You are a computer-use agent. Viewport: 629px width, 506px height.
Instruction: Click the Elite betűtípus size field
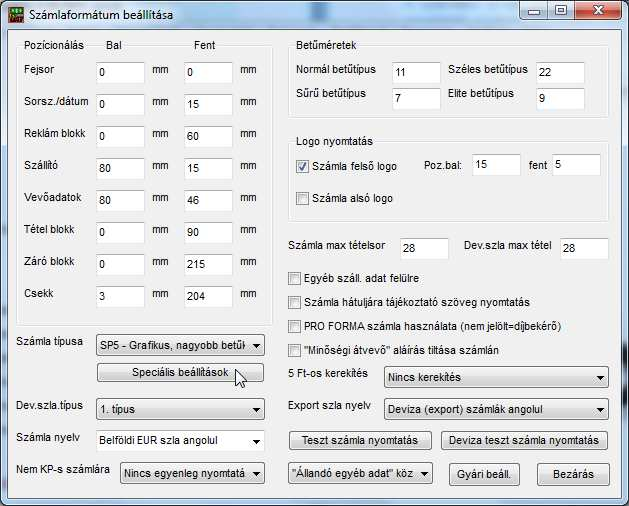[560, 98]
